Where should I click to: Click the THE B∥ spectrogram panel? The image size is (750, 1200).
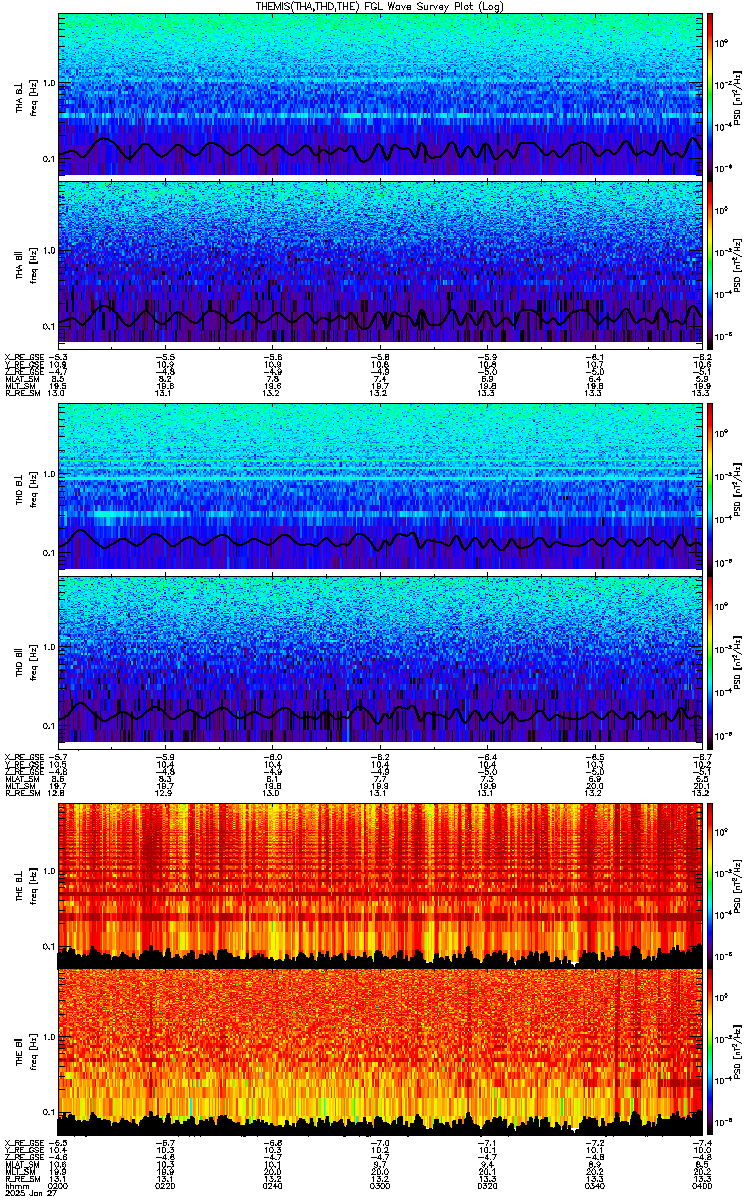(380, 1050)
